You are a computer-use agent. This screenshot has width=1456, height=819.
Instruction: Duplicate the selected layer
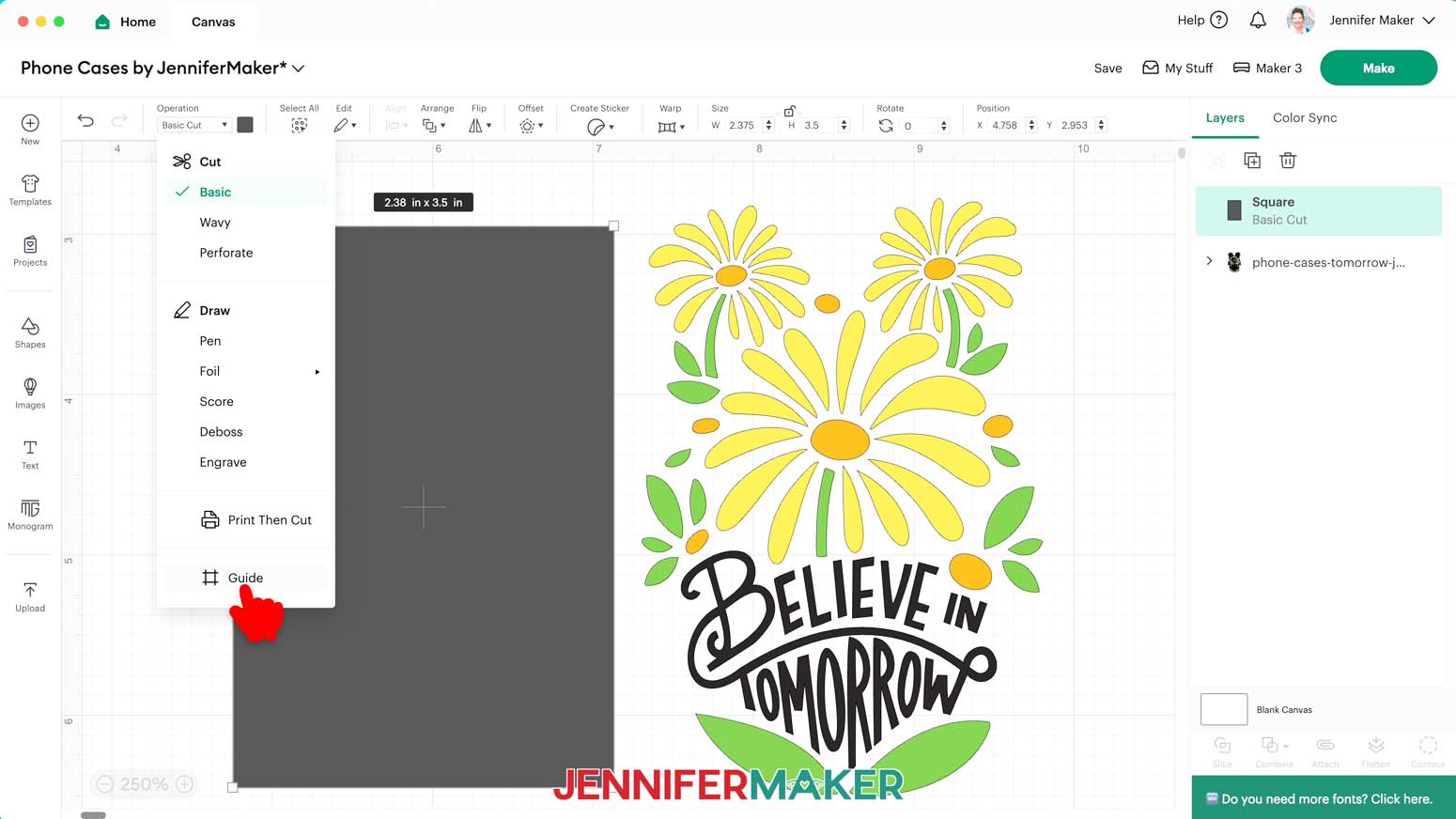coord(1252,161)
